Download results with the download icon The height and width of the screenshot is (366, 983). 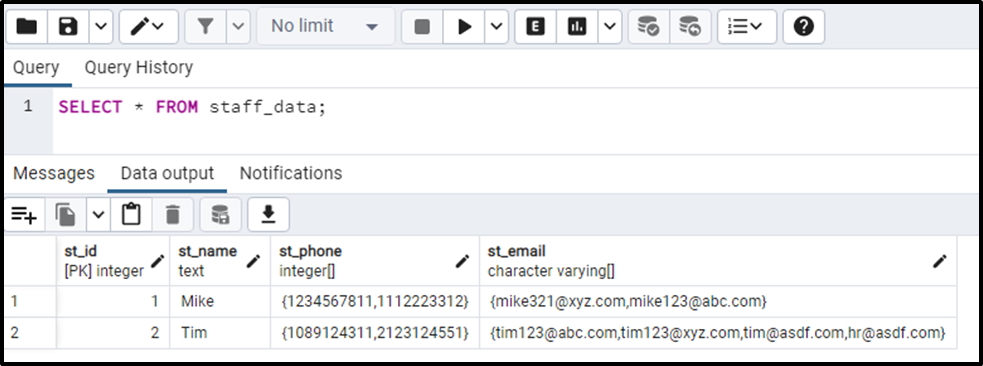(268, 215)
